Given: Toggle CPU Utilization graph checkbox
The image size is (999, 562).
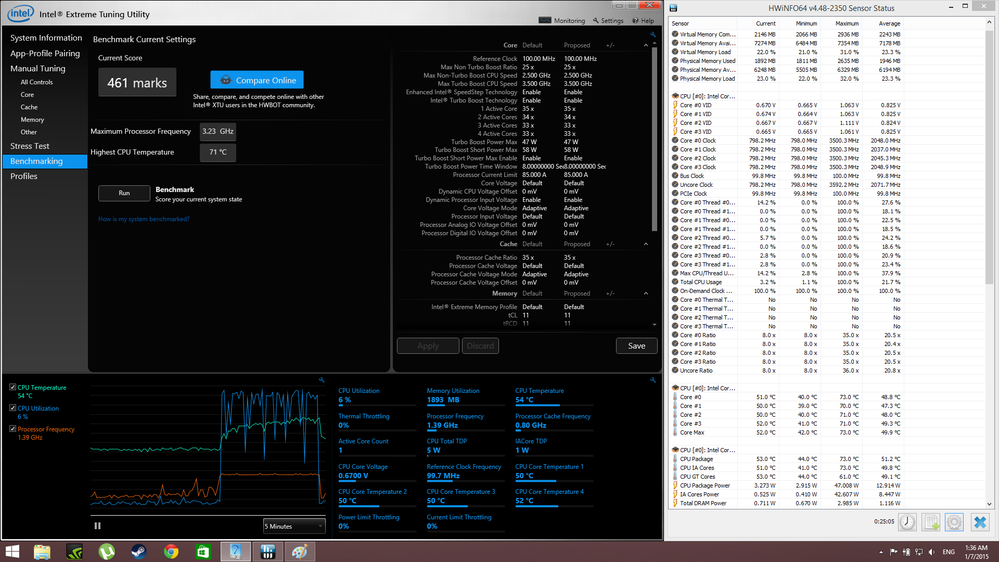Looking at the screenshot, I should [x=13, y=408].
